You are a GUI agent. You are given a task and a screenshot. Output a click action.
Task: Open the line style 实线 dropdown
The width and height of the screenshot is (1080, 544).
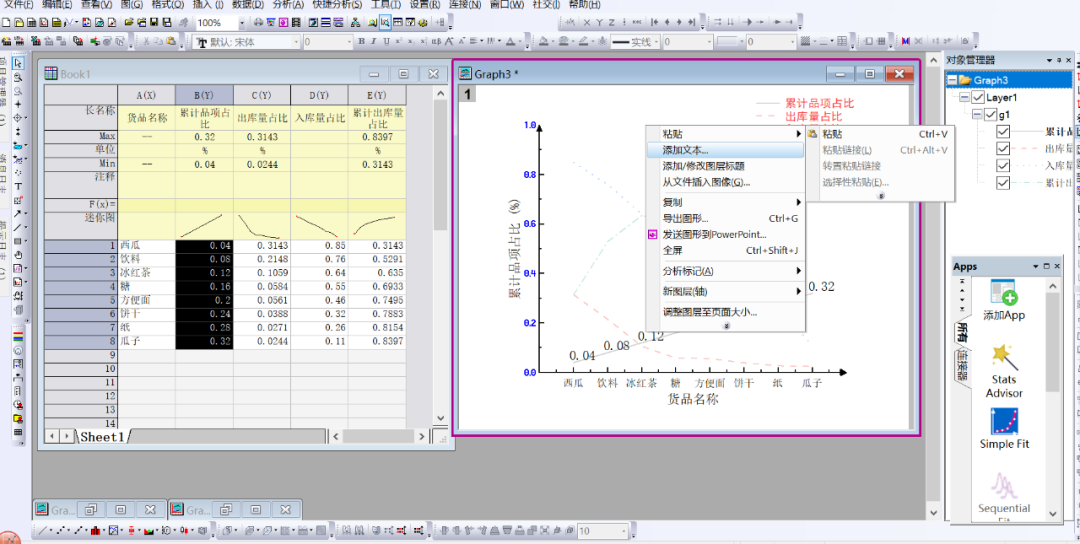656,42
